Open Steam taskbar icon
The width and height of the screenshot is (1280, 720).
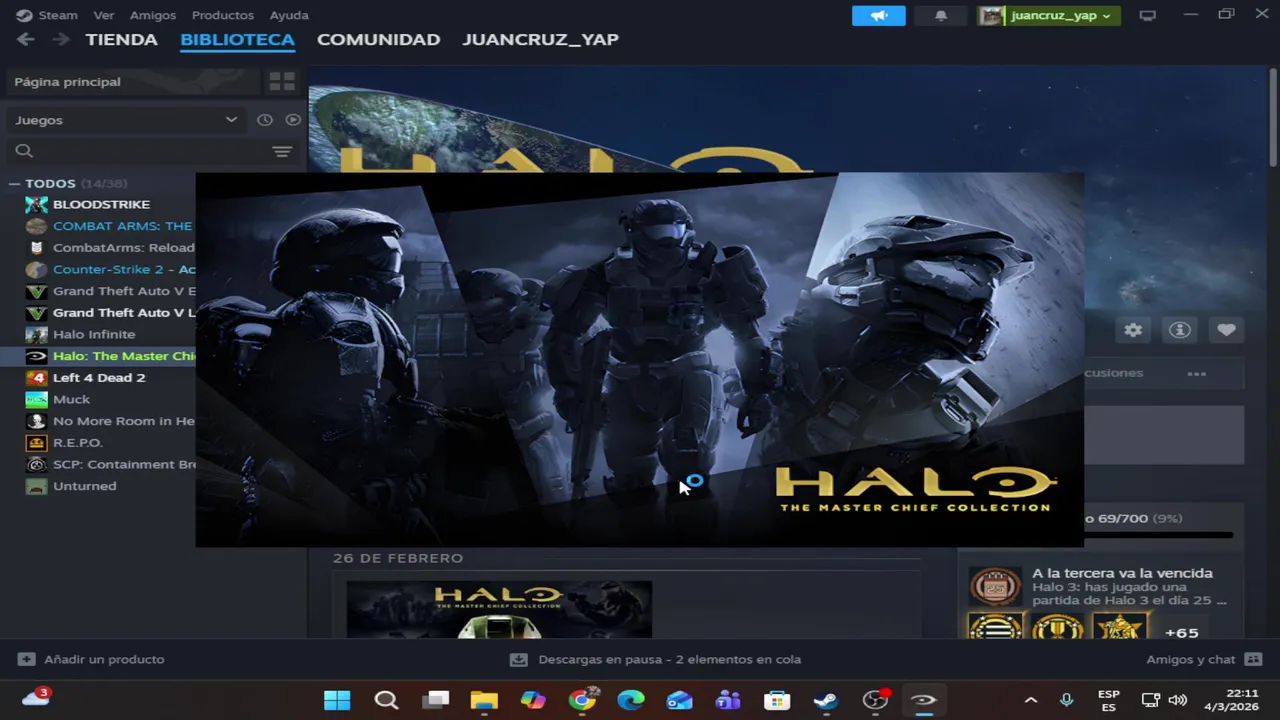(826, 700)
